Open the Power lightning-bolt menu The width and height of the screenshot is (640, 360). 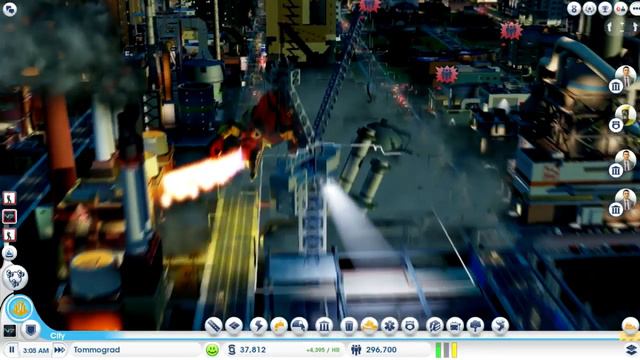tap(258, 326)
